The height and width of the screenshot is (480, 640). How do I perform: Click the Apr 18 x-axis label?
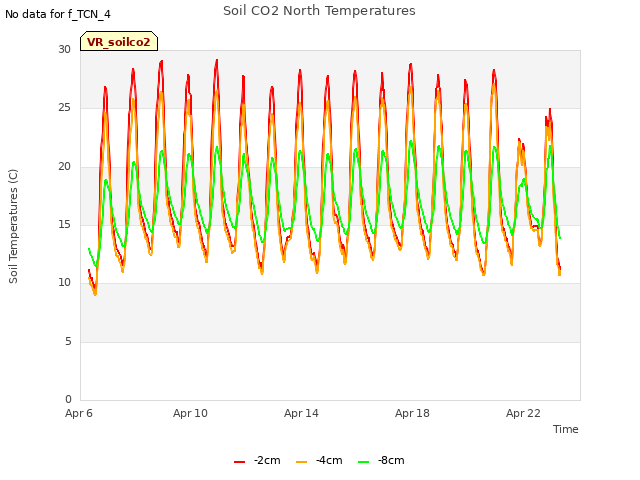pyautogui.click(x=412, y=413)
